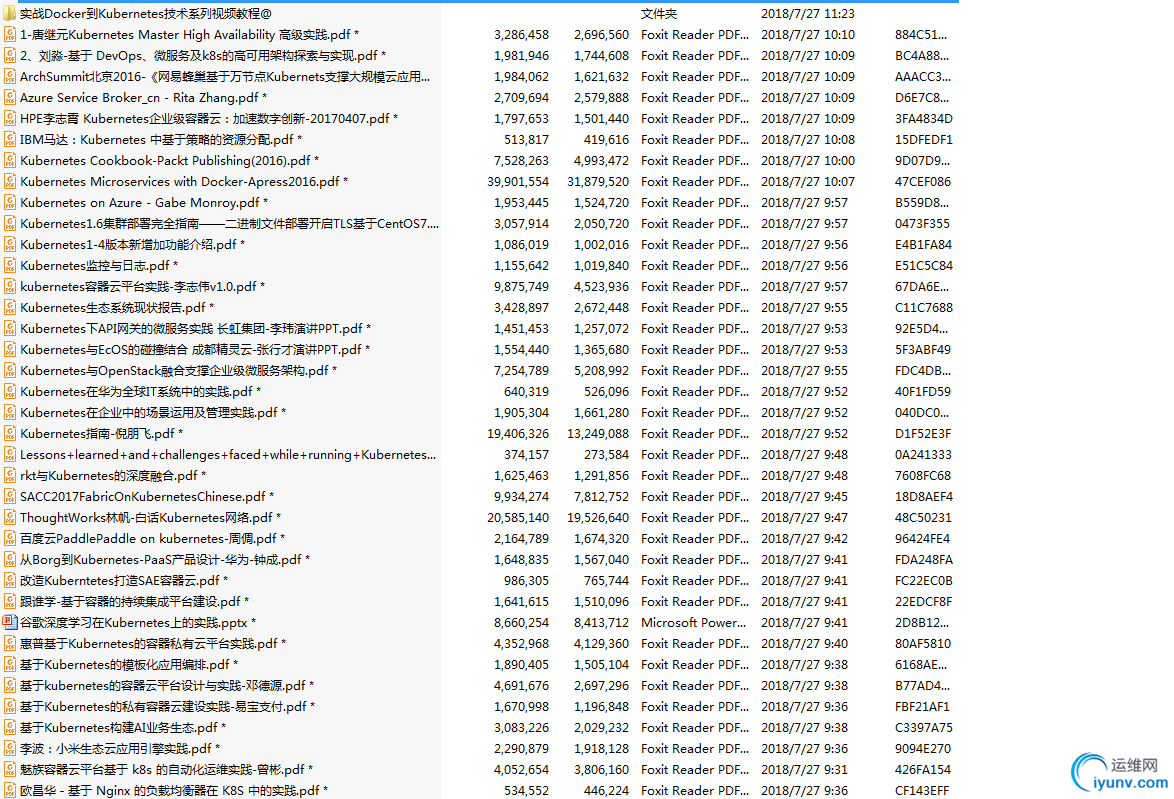Click PDF icon of Azure Service Broker_cn file
The height and width of the screenshot is (799, 1174).
pyautogui.click(x=10, y=97)
